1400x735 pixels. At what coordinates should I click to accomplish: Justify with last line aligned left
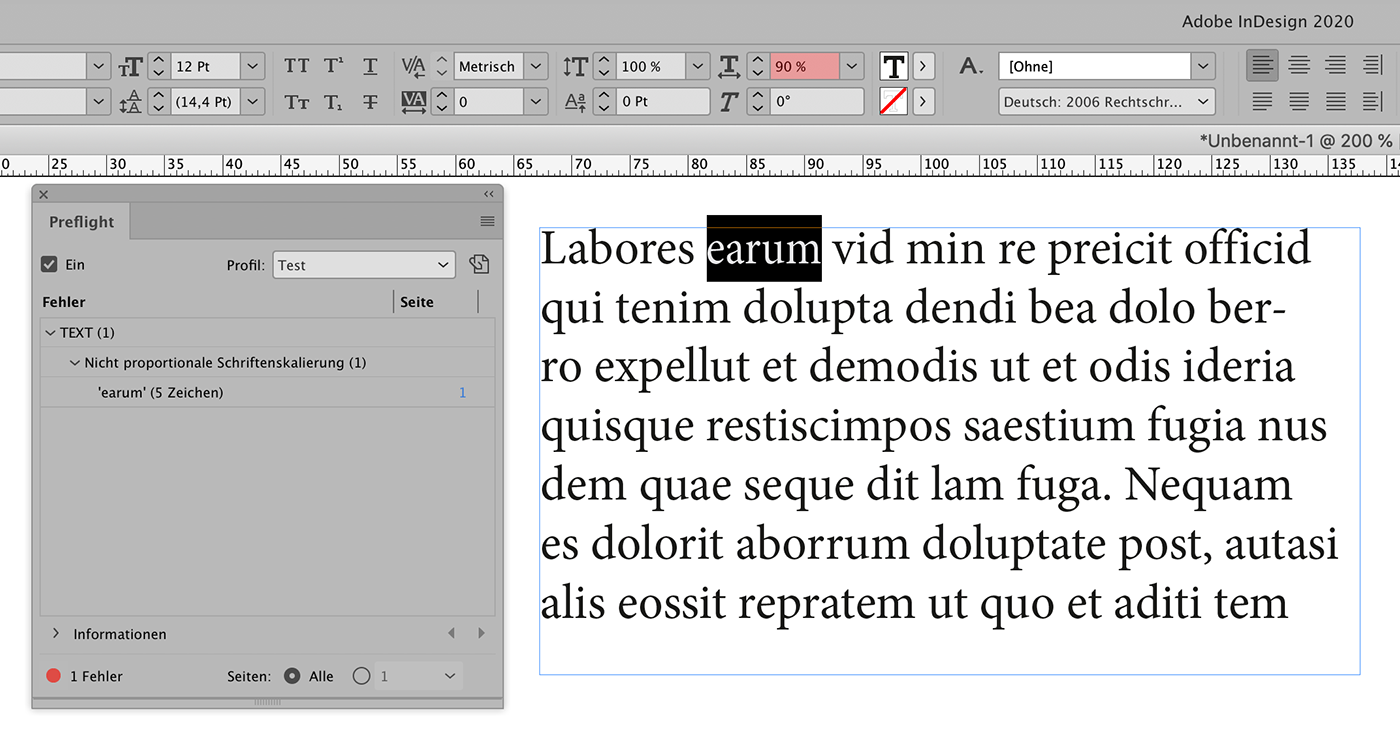[x=1263, y=101]
